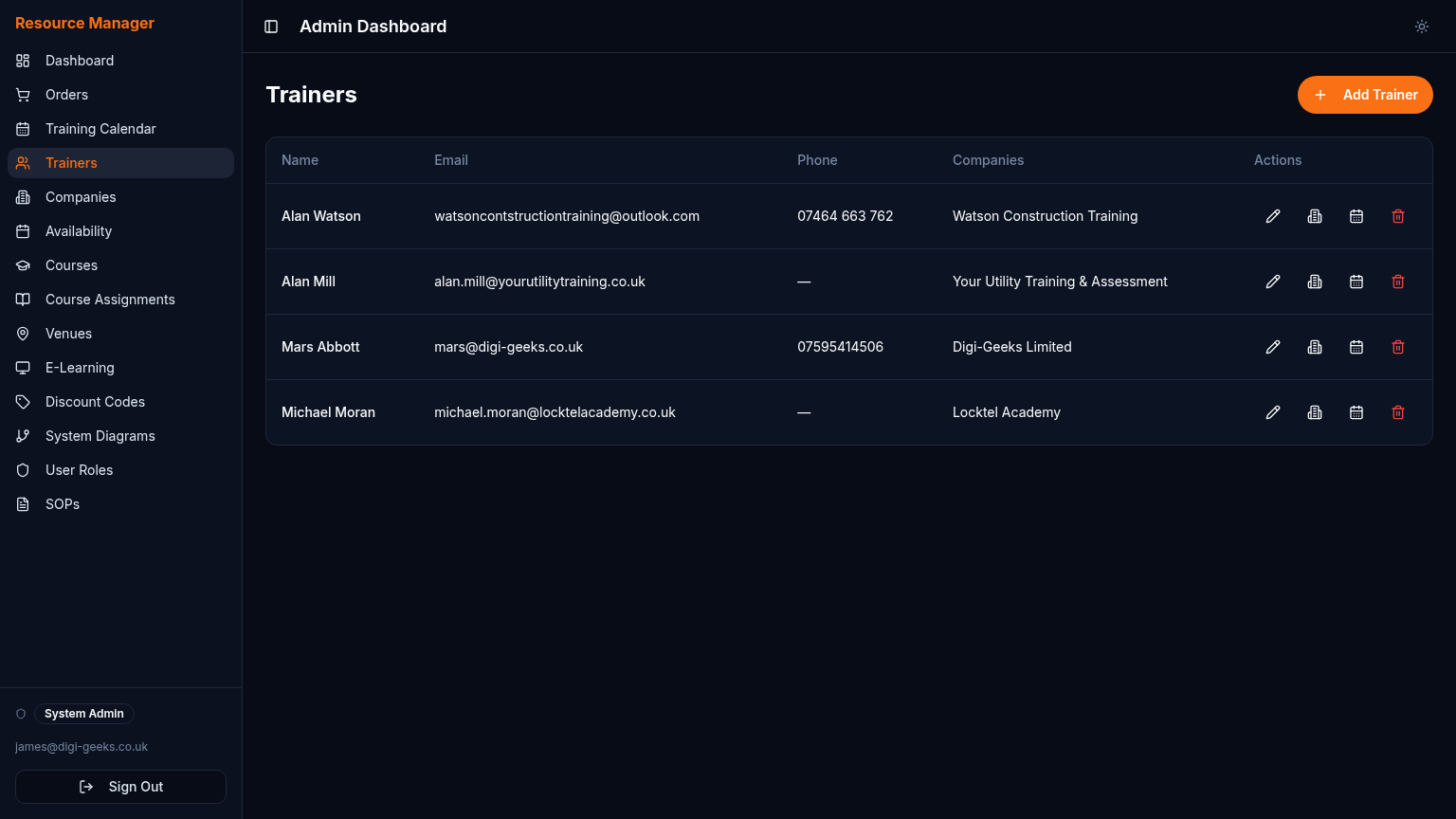Screen dimensions: 1456x819
Task: Open building icon in Alan Mill row
Action: click(1315, 282)
